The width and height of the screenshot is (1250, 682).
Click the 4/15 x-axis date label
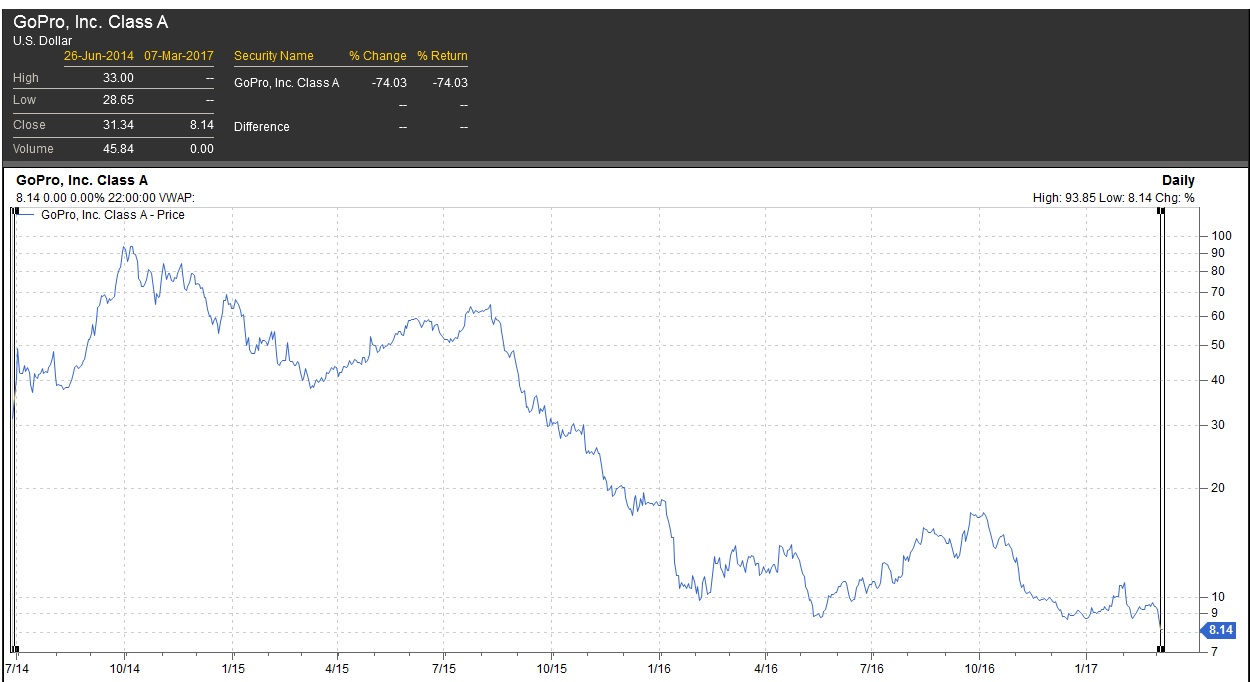pos(337,667)
